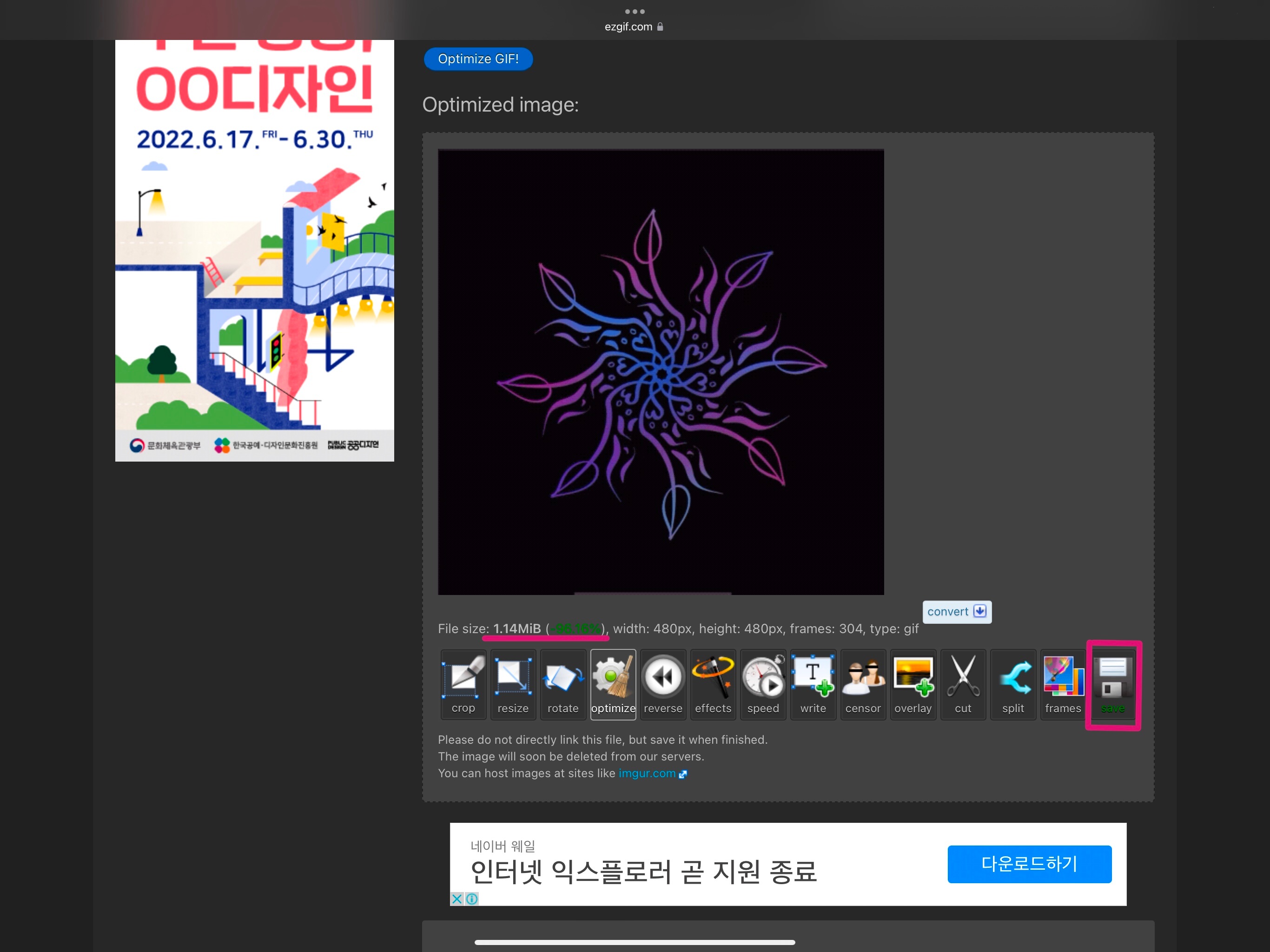Screen dimensions: 1270x952
Task: Close the ad with X icon
Action: (x=456, y=899)
